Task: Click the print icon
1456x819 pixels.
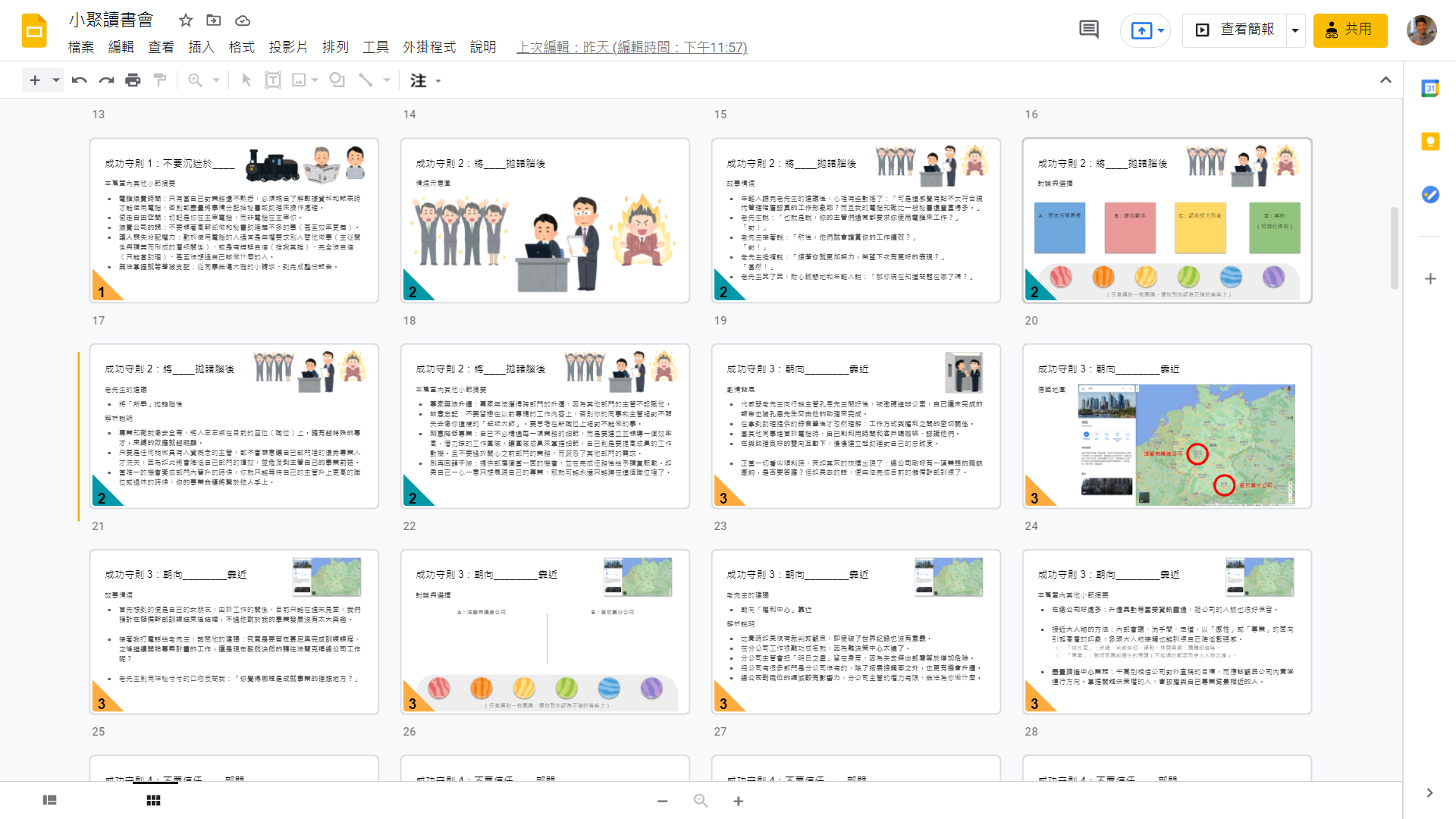Action: click(133, 80)
